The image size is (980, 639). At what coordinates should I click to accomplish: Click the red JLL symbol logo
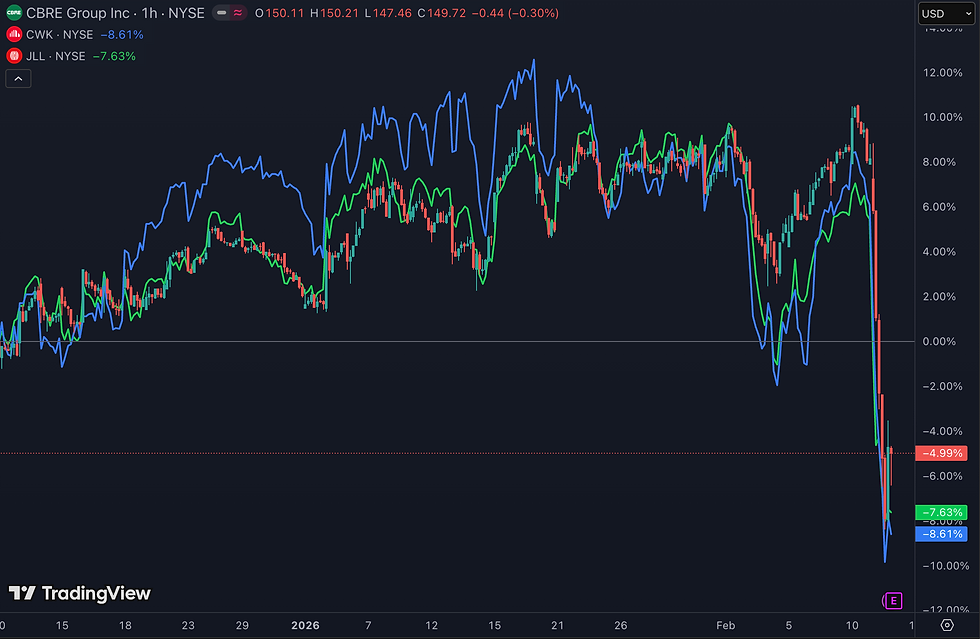click(x=14, y=56)
